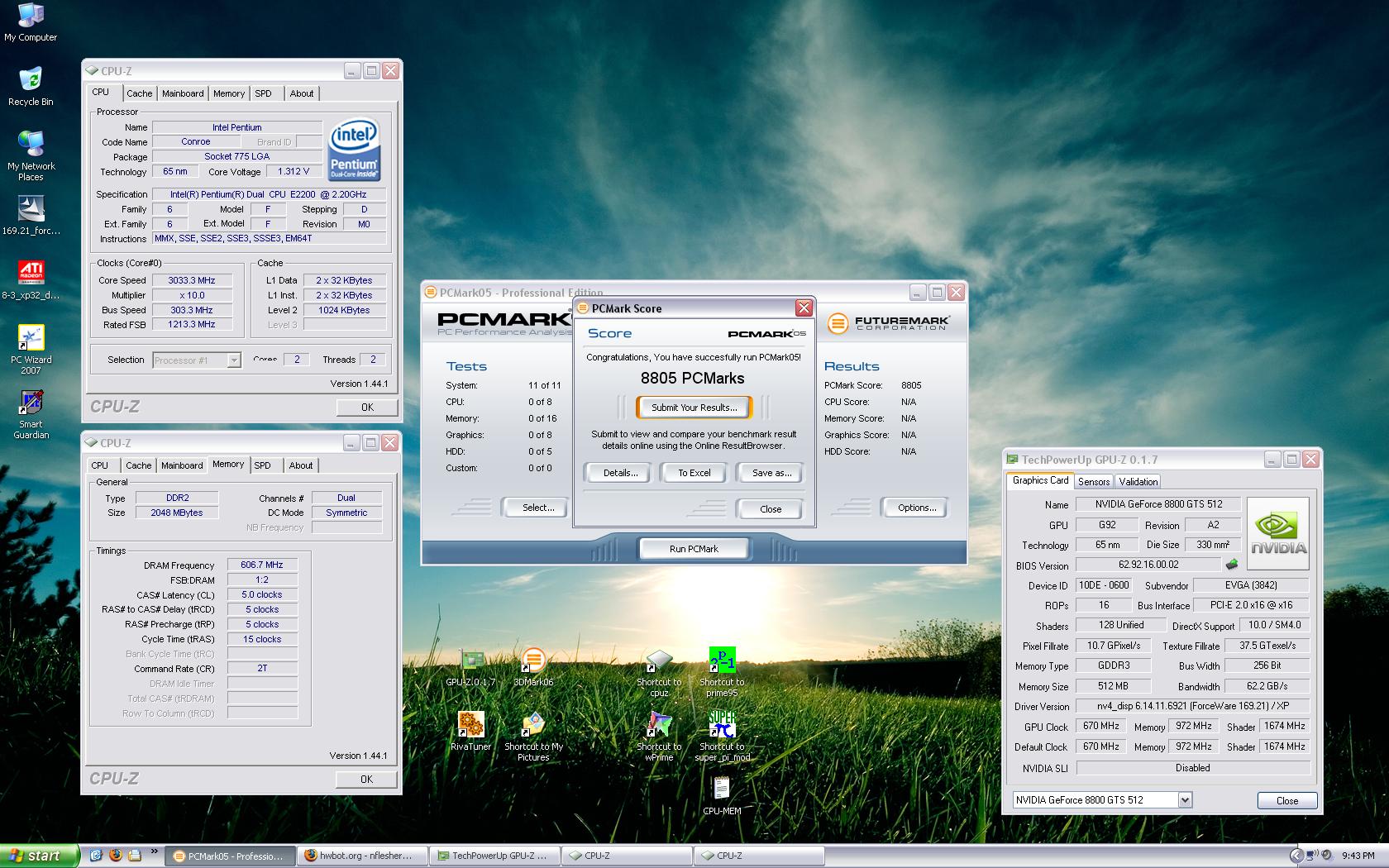Select the RivaTuner desktop icon

[470, 732]
